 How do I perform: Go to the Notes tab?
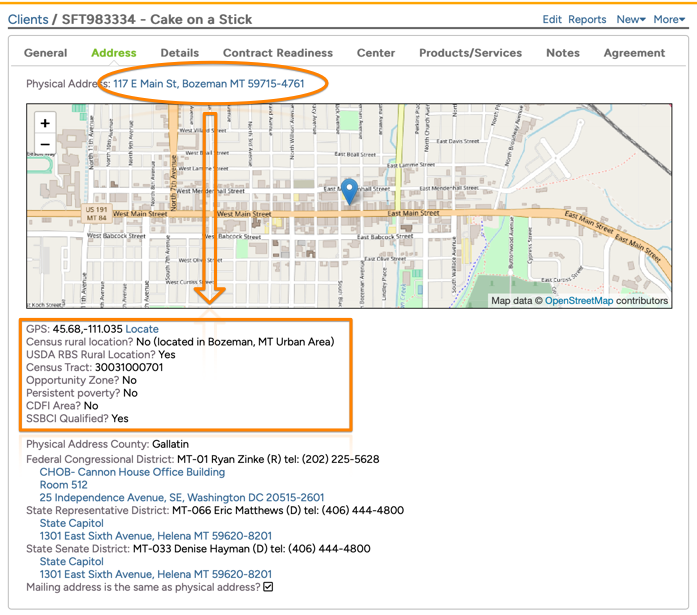click(563, 53)
